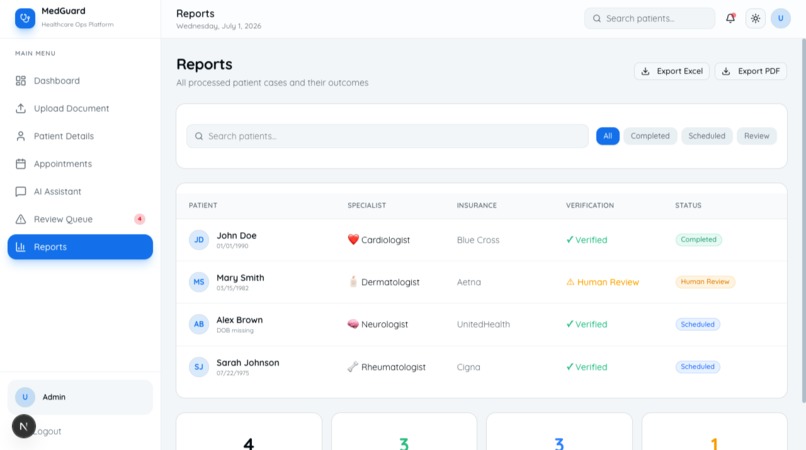This screenshot has width=806, height=450.
Task: Click the Blue Cross insurance cell
Action: (478, 240)
